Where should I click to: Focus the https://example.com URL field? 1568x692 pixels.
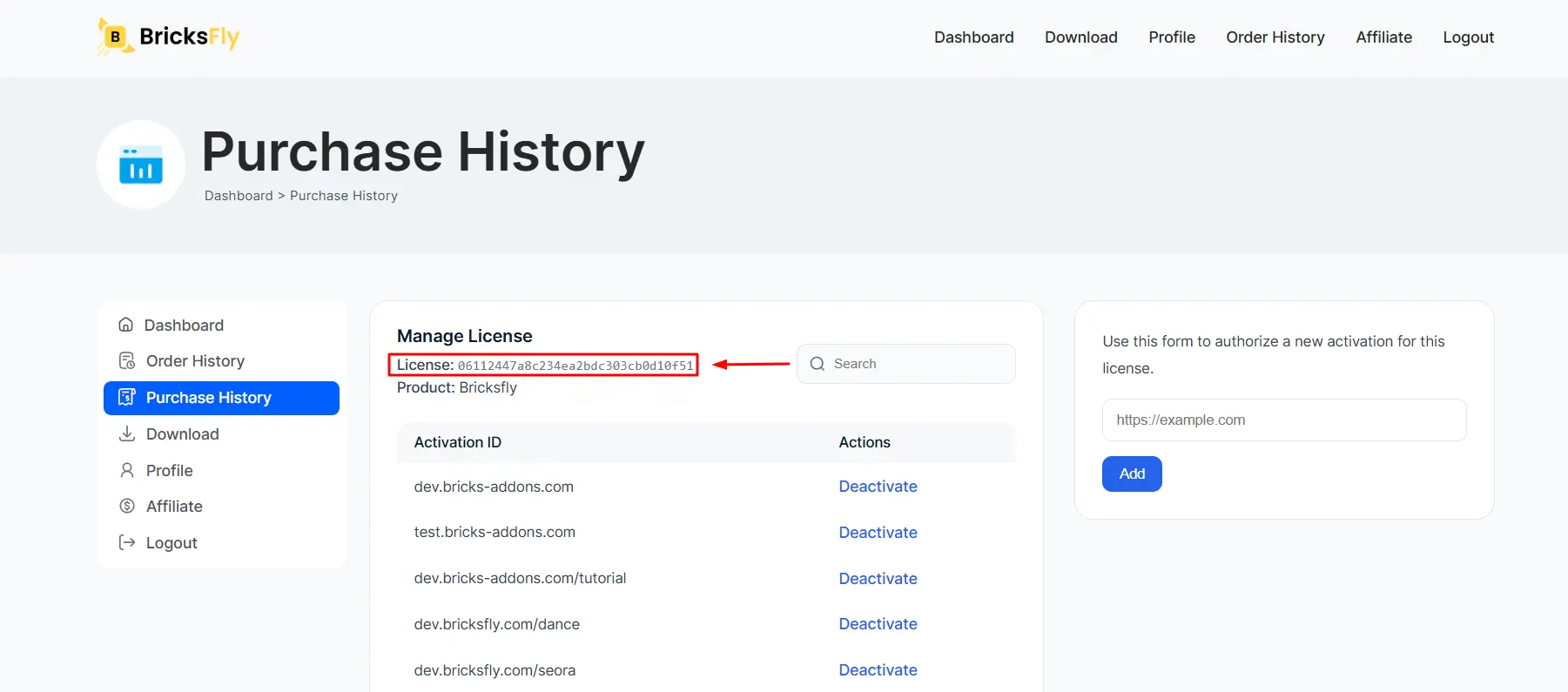point(1284,420)
